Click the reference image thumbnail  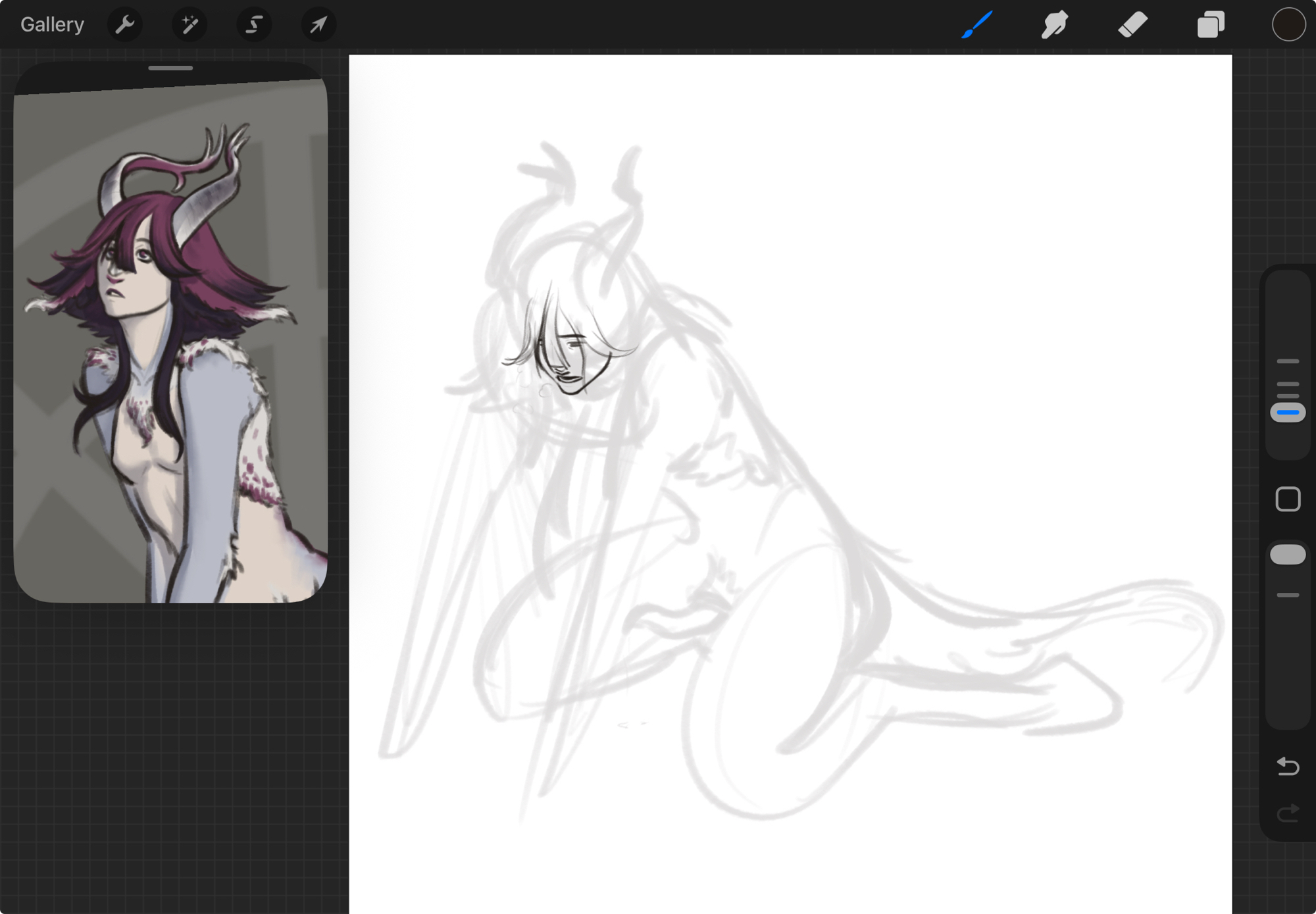(170, 342)
